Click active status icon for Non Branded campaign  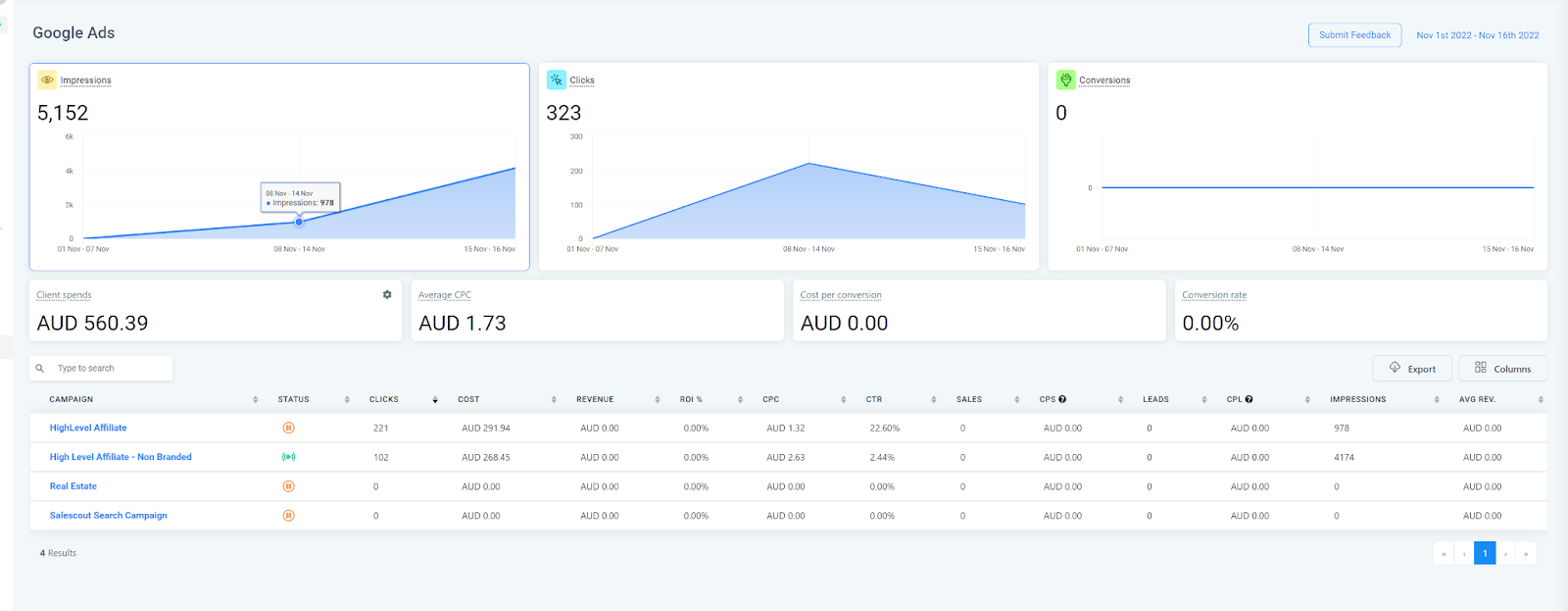pos(288,457)
